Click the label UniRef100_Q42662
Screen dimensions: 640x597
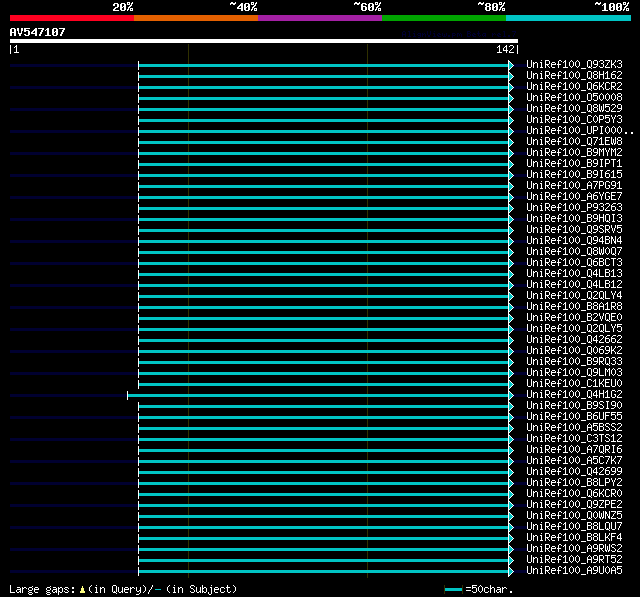tap(574, 340)
